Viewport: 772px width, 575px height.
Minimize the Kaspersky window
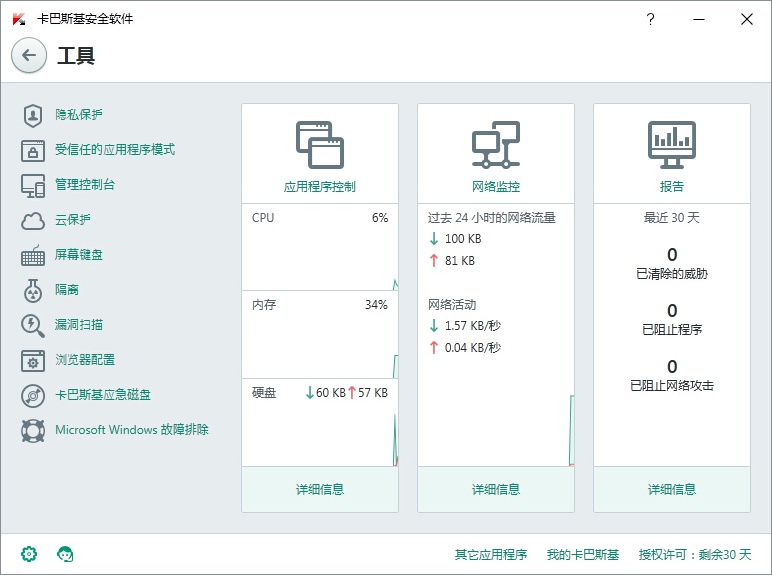699,19
